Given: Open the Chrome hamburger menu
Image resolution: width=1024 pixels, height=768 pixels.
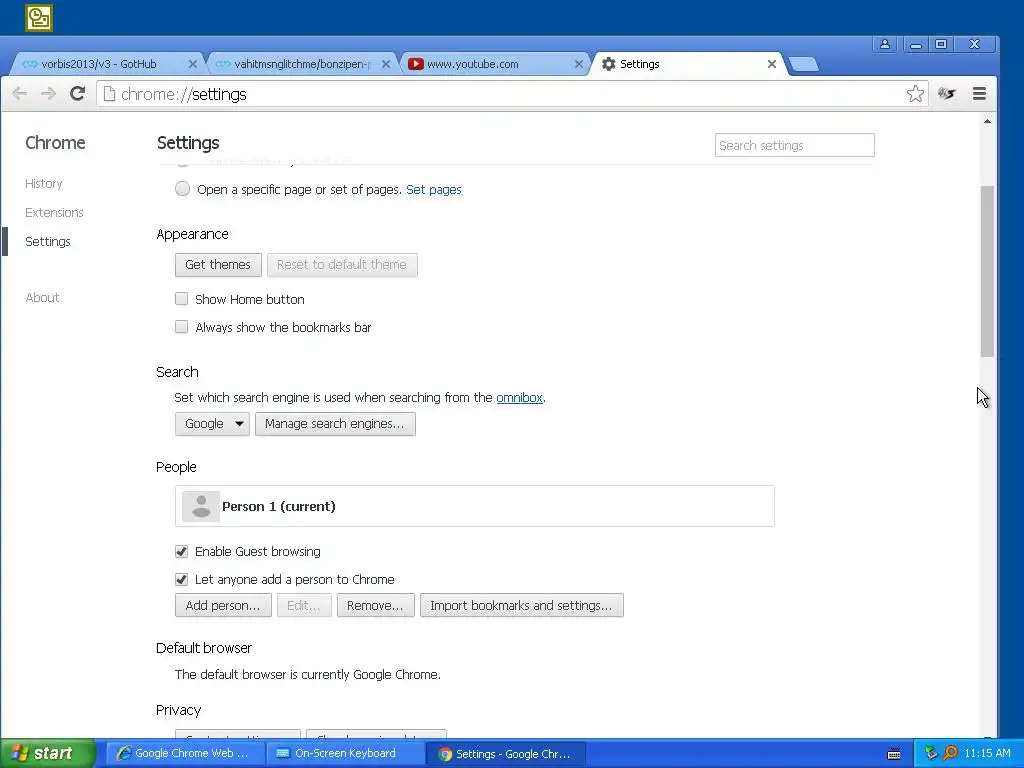Looking at the screenshot, I should point(979,93).
